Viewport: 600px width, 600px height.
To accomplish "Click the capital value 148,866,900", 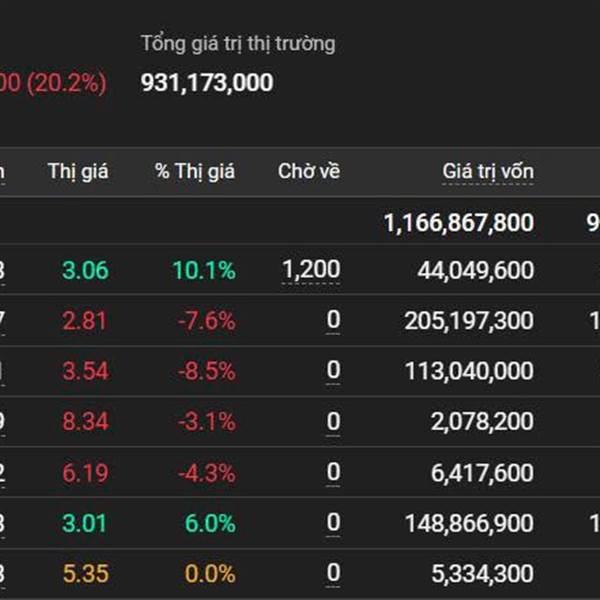I will pos(469,523).
